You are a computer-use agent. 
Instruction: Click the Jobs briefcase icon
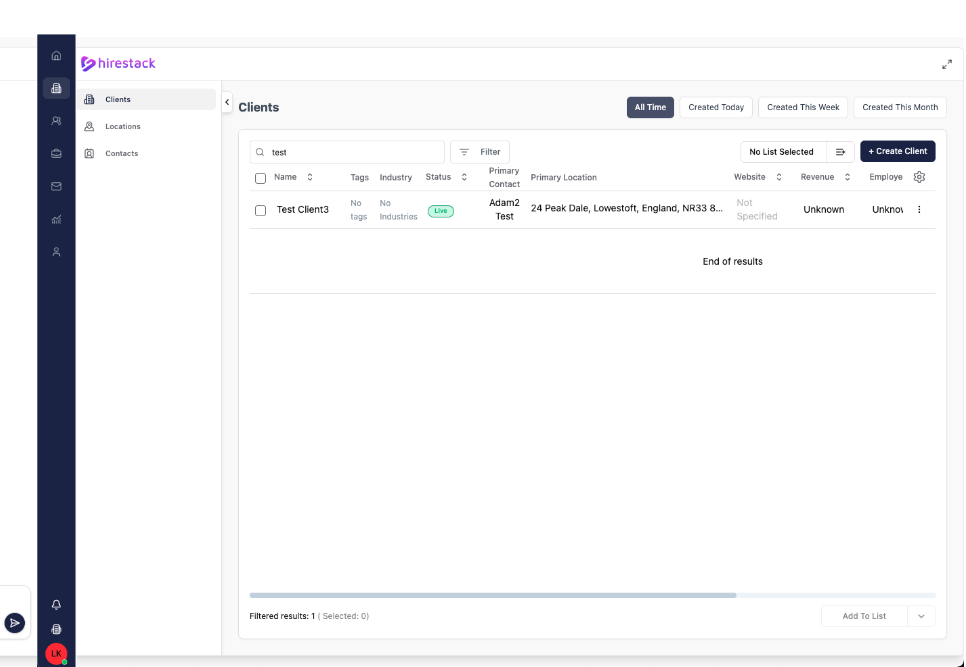(x=56, y=153)
